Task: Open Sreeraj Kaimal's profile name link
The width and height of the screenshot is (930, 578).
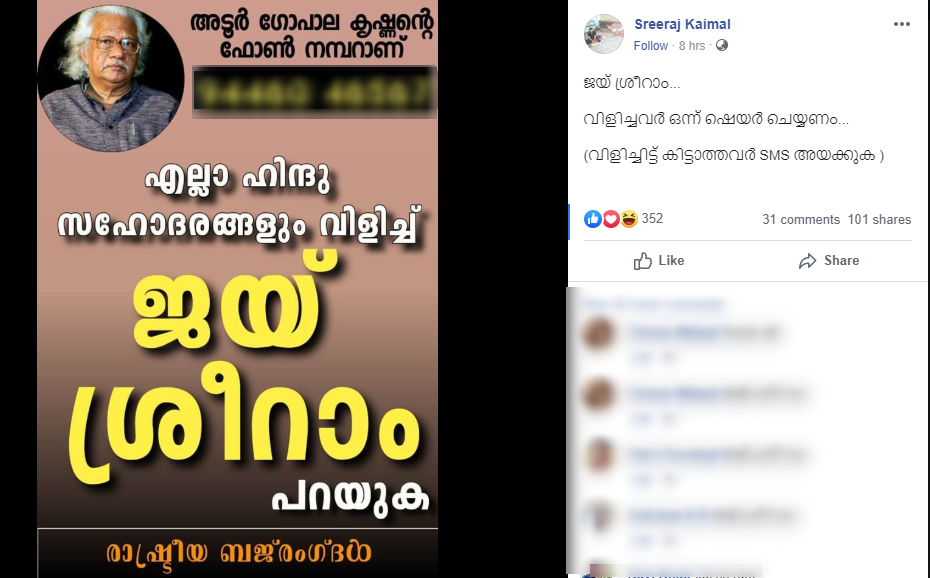Action: [682, 24]
